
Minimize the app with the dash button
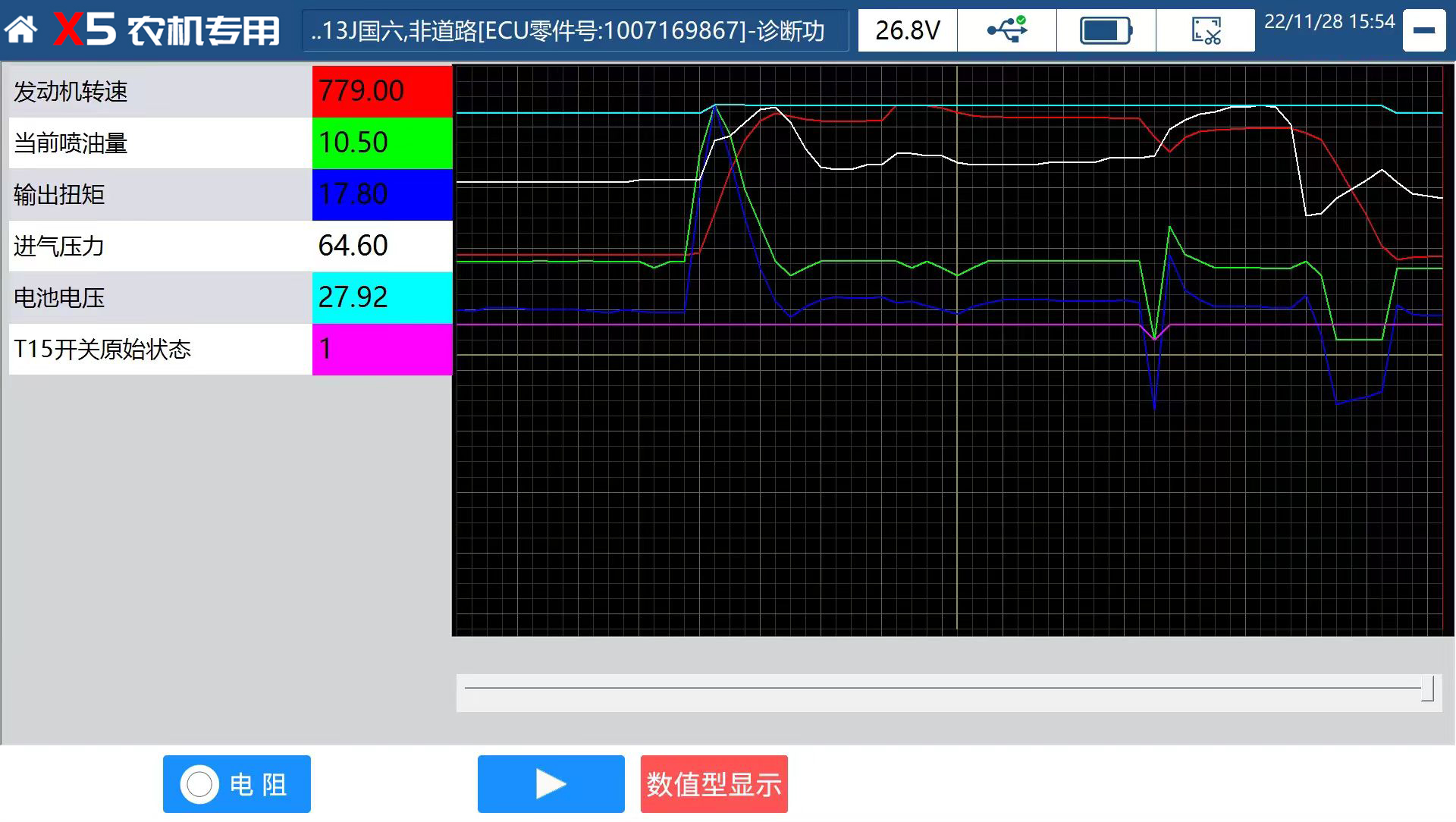pyautogui.click(x=1424, y=30)
